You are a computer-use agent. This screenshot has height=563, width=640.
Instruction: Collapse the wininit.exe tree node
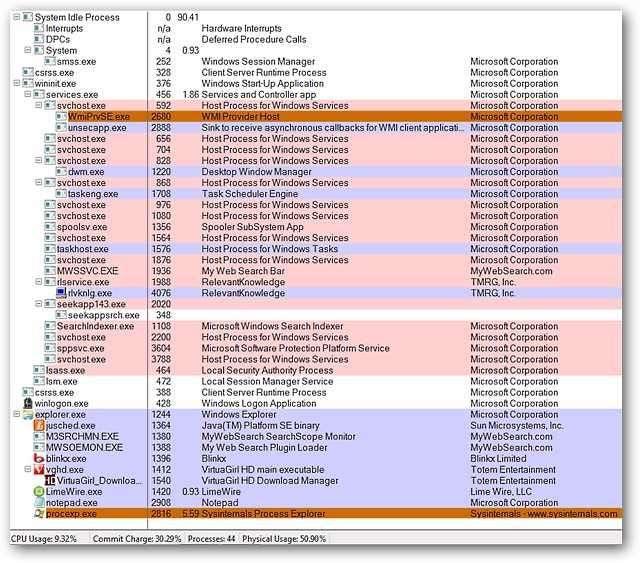coord(17,83)
